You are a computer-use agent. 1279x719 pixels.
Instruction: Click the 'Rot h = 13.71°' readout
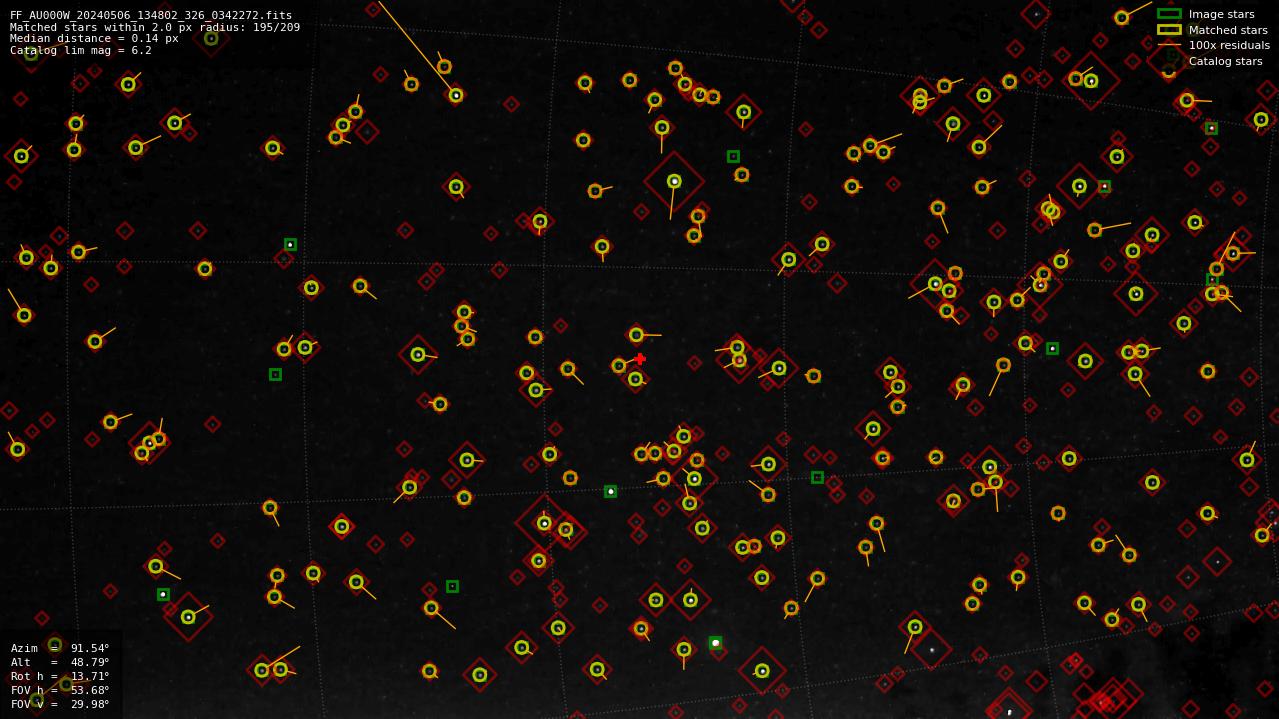click(60, 676)
